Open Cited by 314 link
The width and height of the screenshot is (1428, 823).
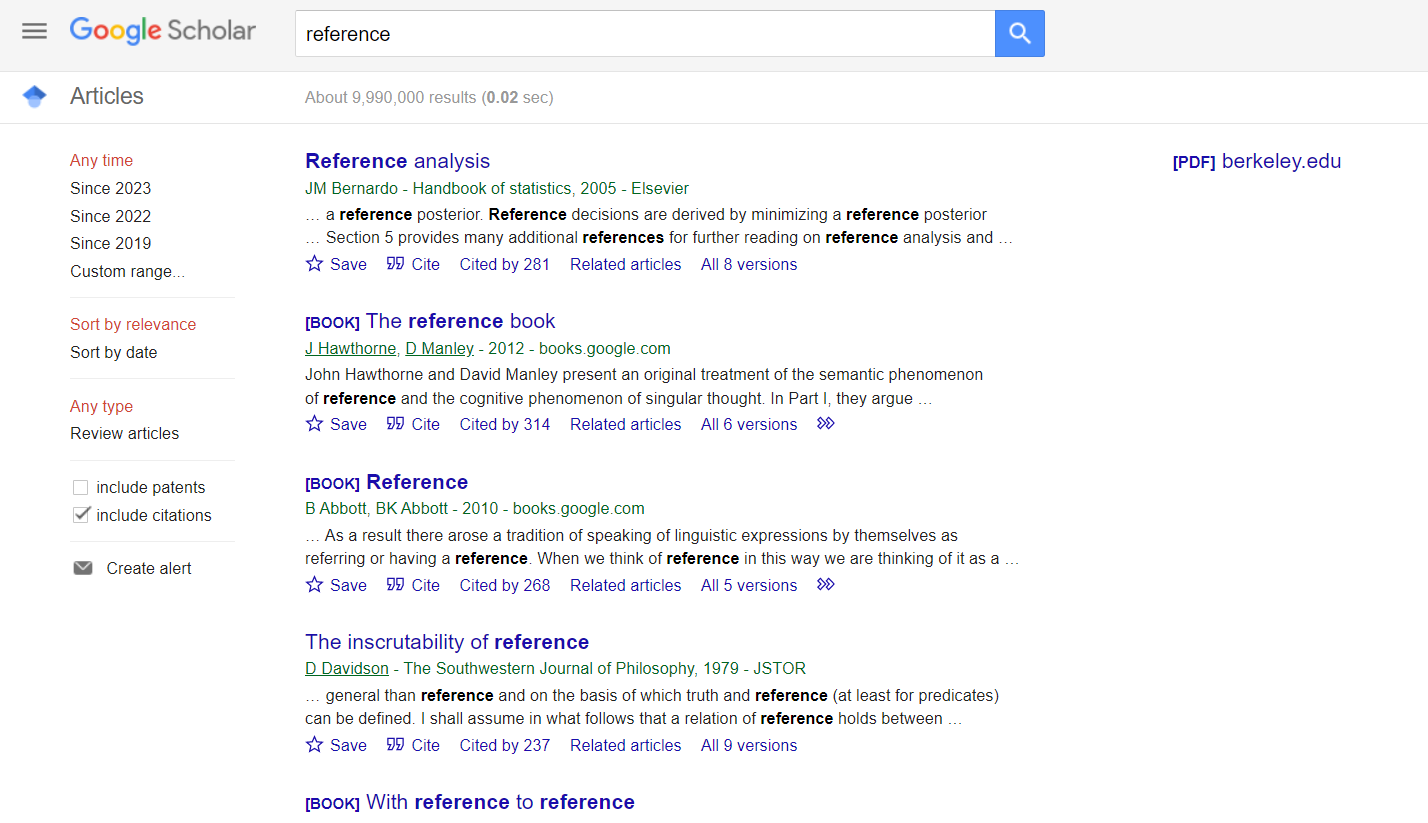pyautogui.click(x=504, y=424)
